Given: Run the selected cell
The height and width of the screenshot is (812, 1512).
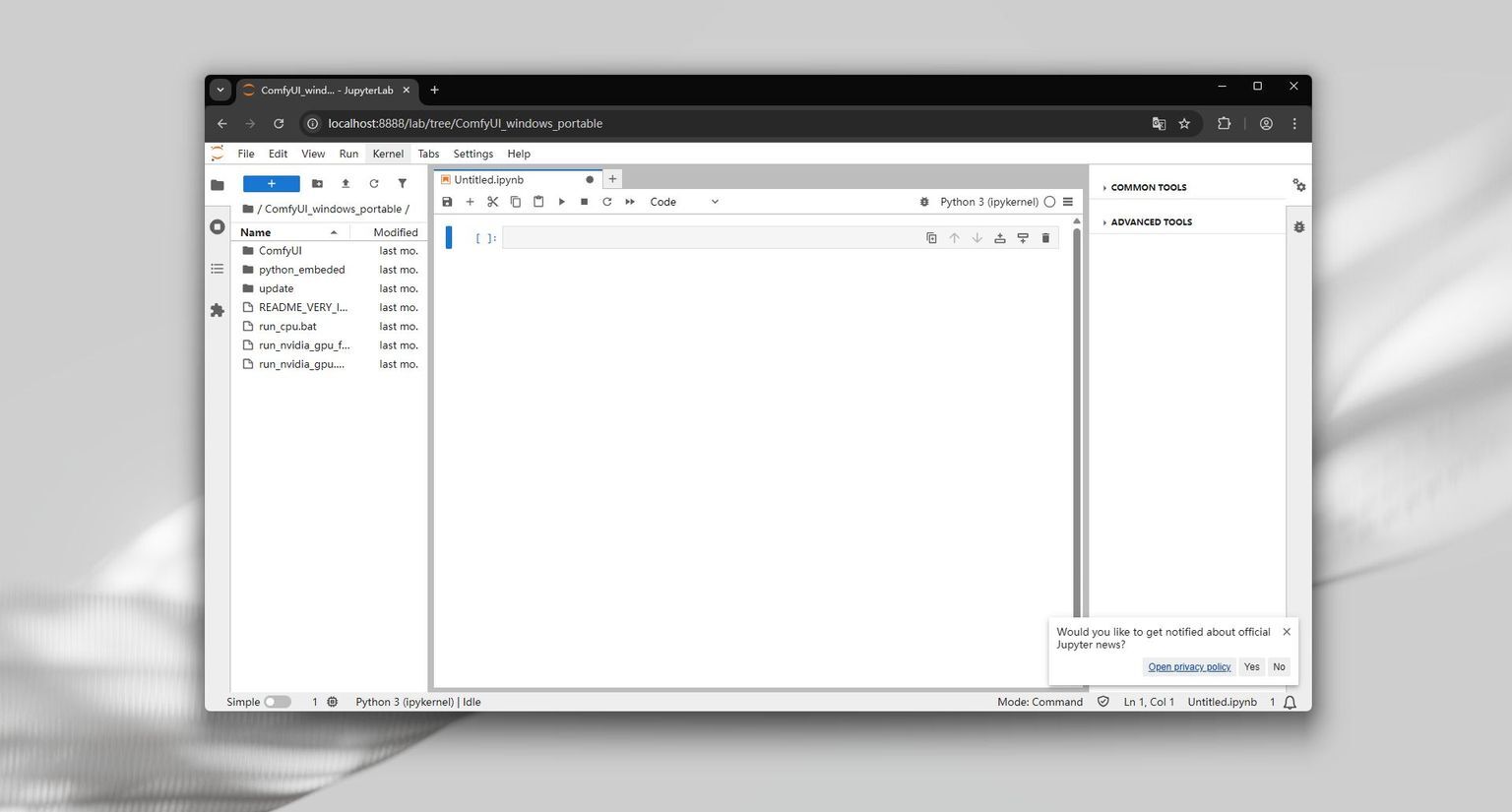Looking at the screenshot, I should tap(561, 202).
